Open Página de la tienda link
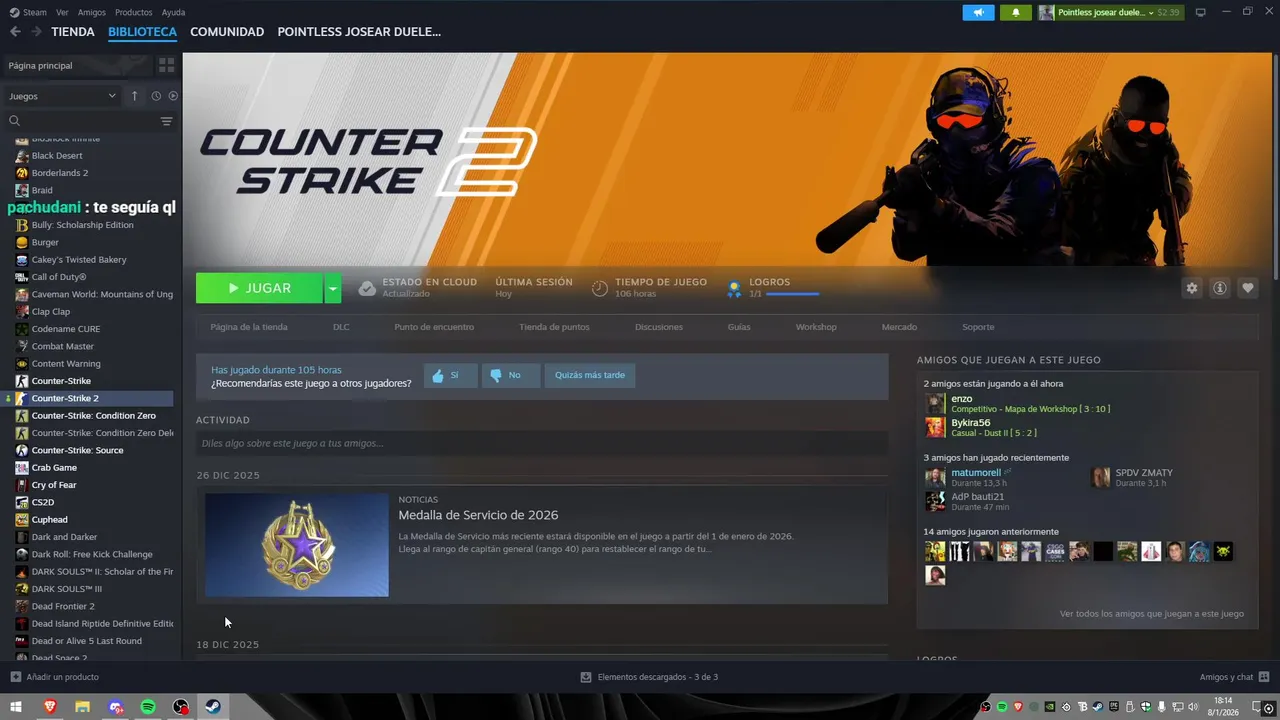The height and width of the screenshot is (720, 1280). point(249,327)
